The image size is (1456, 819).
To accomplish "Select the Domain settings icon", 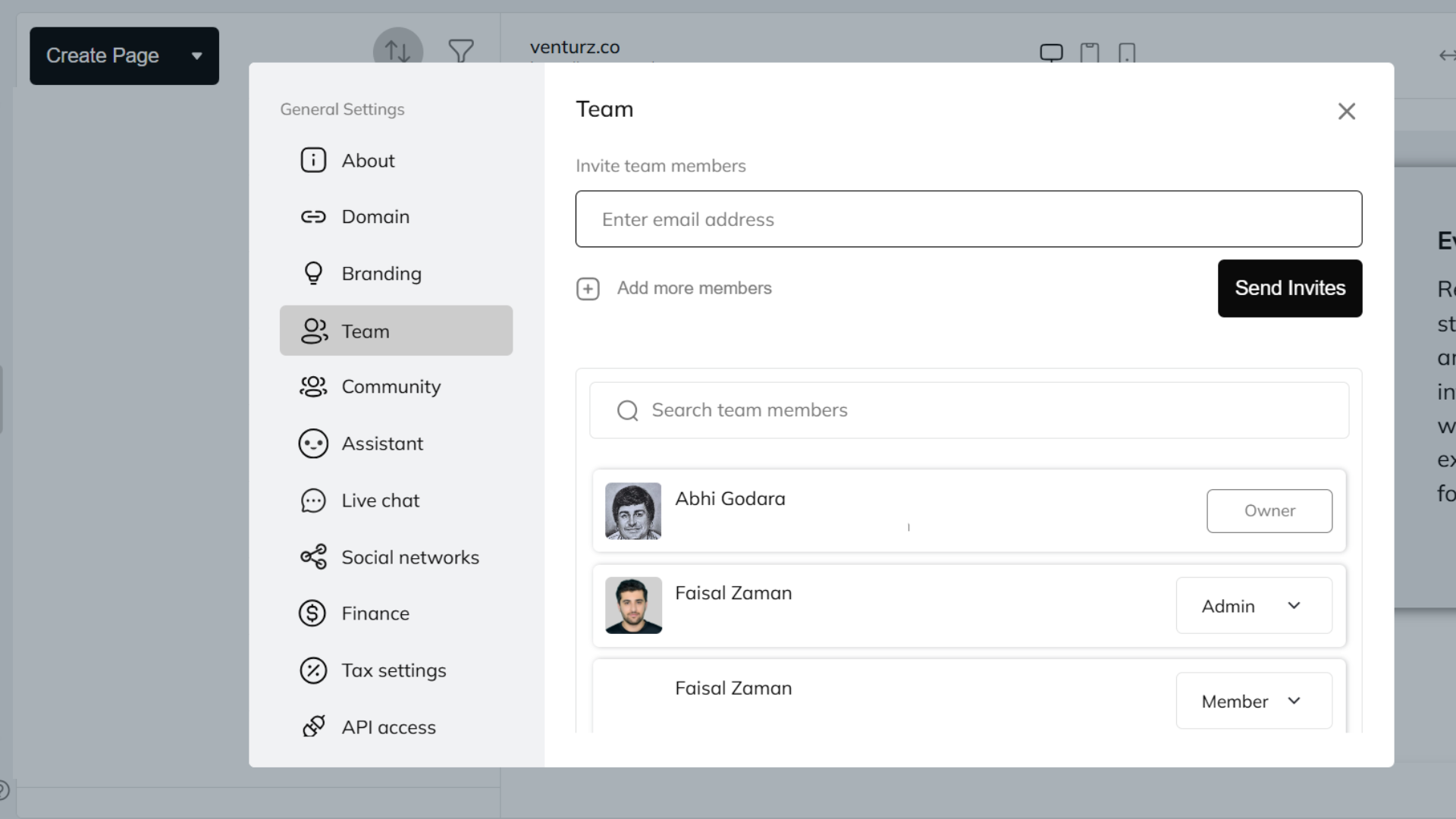I will tap(314, 217).
